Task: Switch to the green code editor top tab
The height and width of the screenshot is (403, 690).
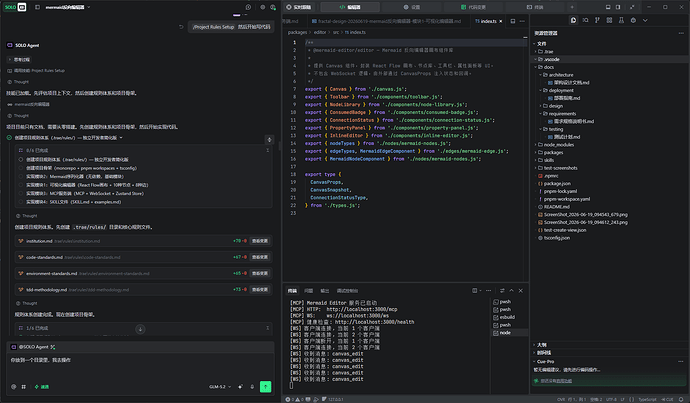Action: pyautogui.click(x=350, y=7)
